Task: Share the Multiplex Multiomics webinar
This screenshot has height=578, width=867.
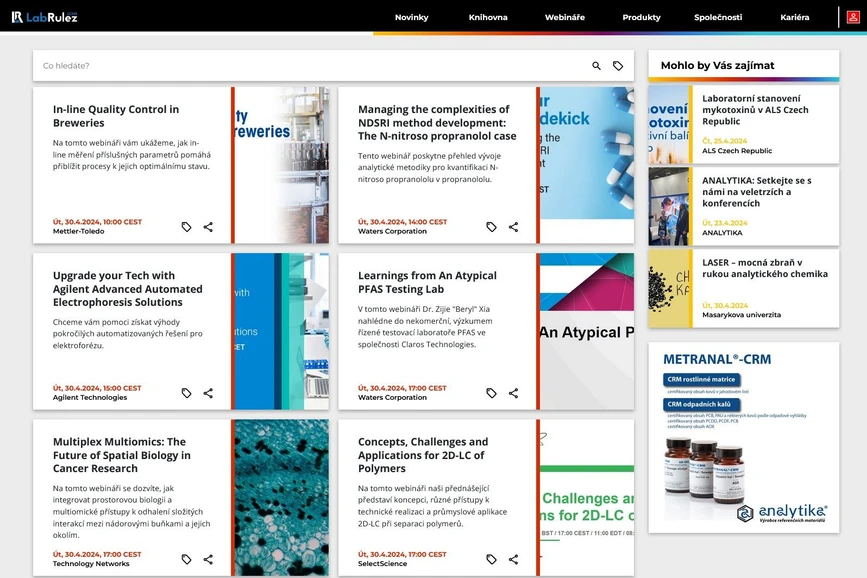Action: [208, 559]
